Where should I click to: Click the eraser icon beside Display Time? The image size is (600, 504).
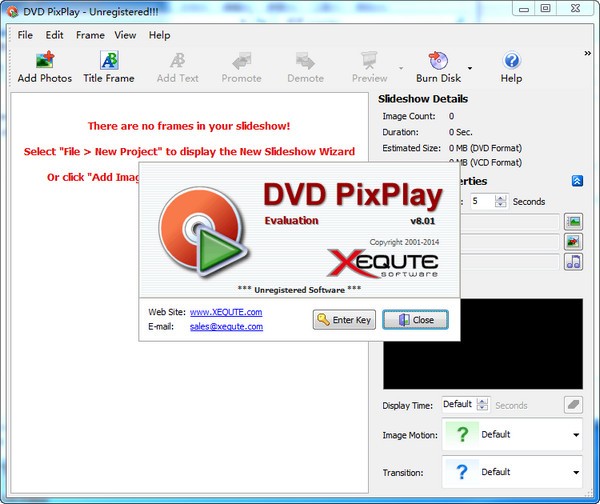[573, 405]
